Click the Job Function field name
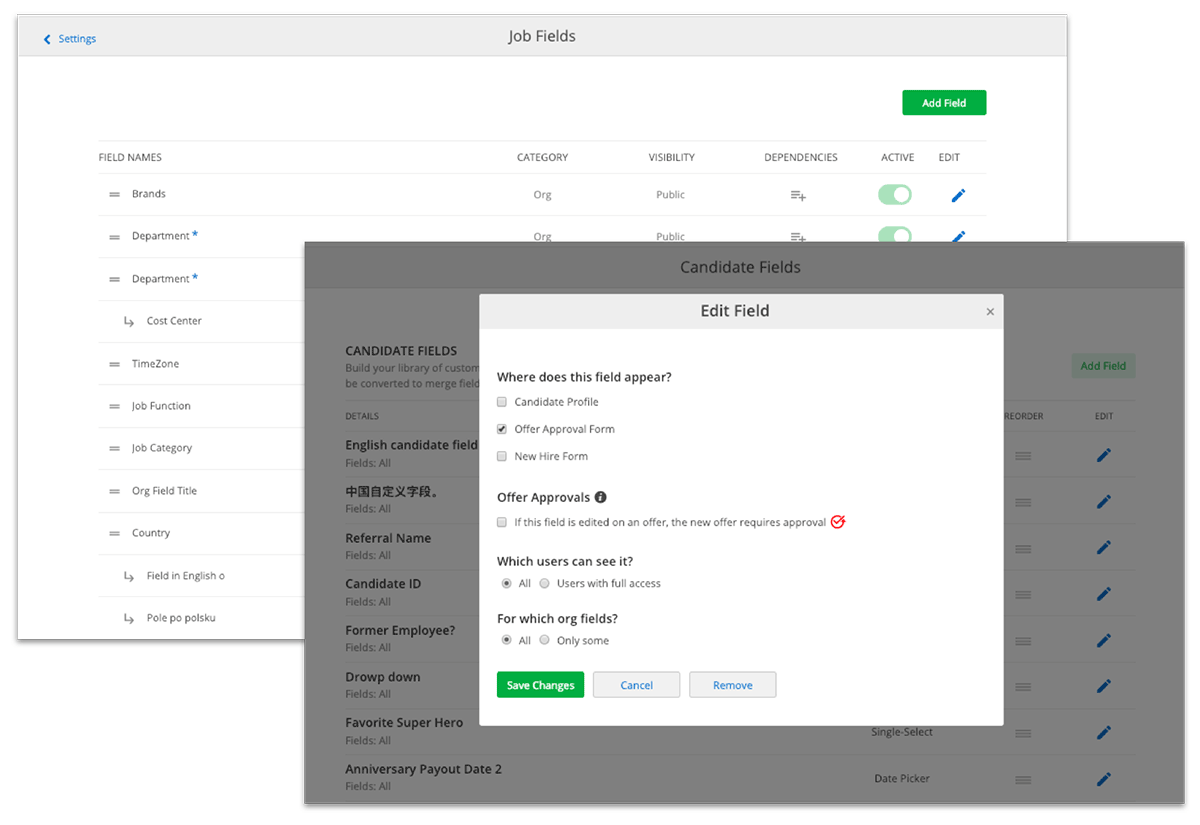 pyautogui.click(x=161, y=406)
